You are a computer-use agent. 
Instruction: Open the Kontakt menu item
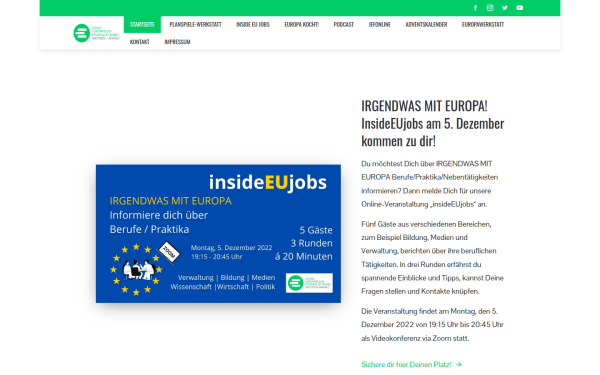(x=140, y=42)
